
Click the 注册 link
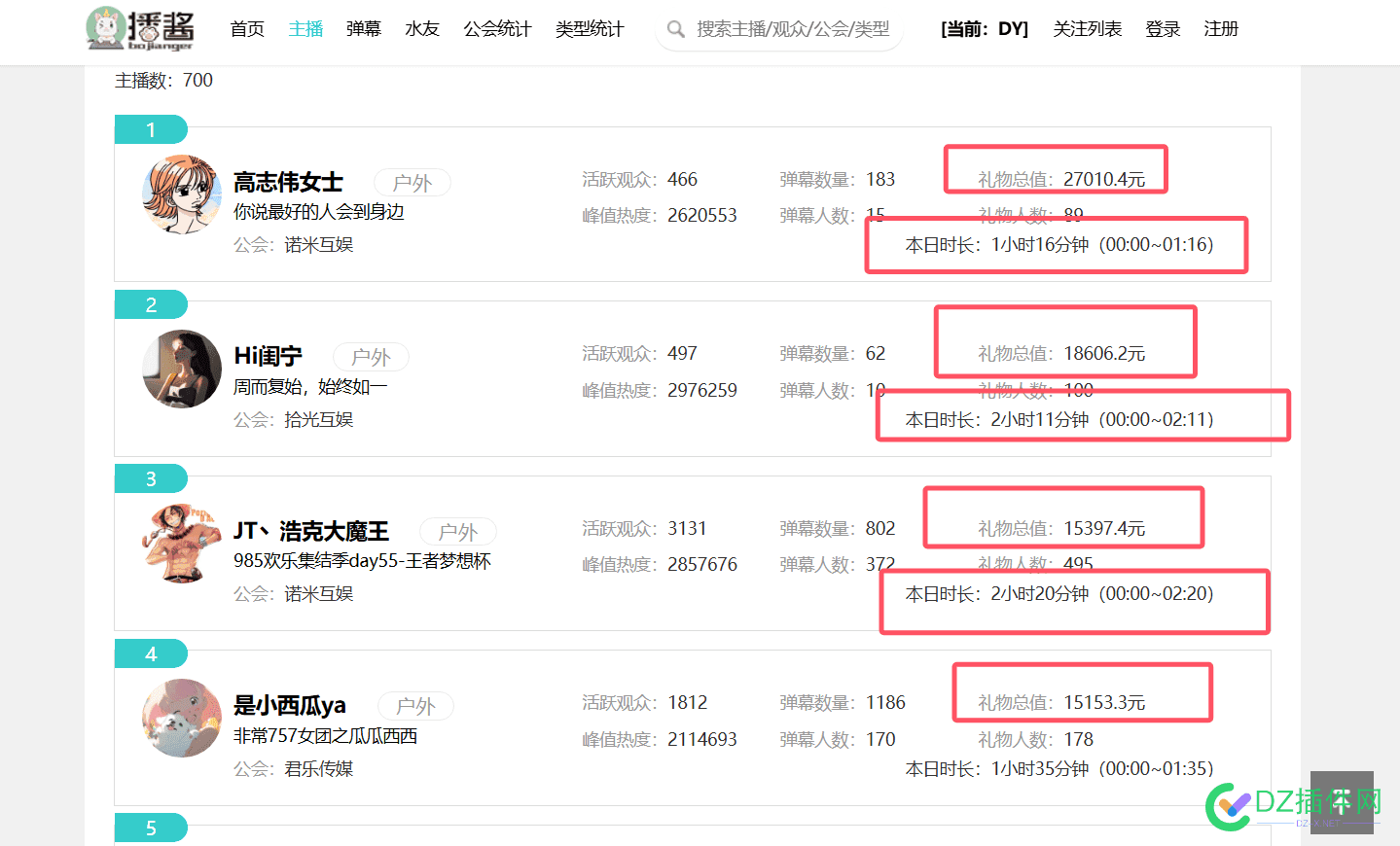(1221, 29)
